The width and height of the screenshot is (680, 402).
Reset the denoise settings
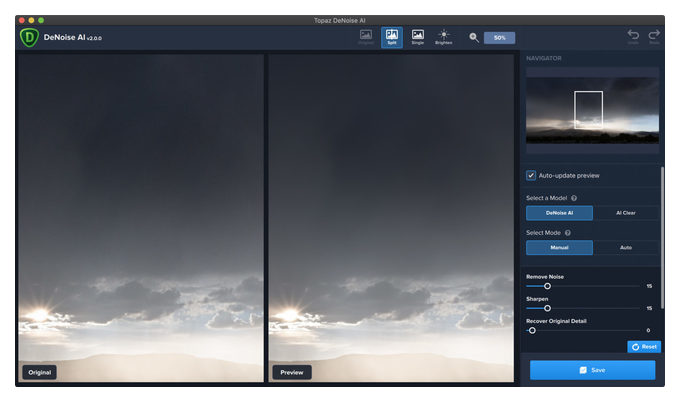(644, 347)
